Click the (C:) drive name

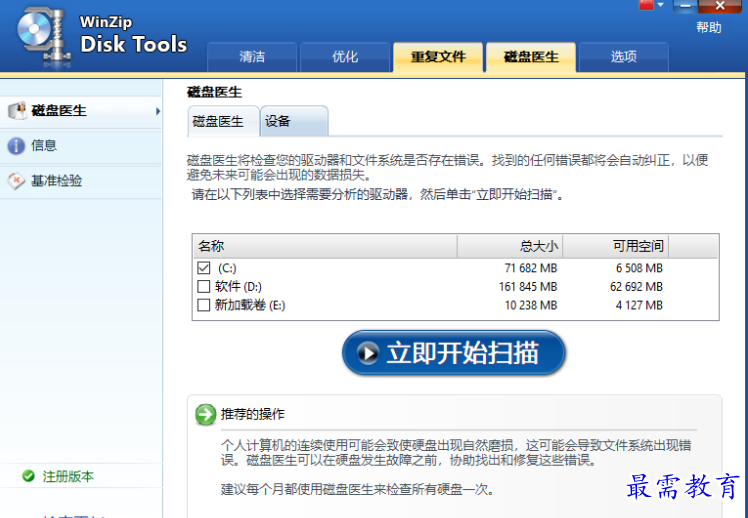point(227,268)
